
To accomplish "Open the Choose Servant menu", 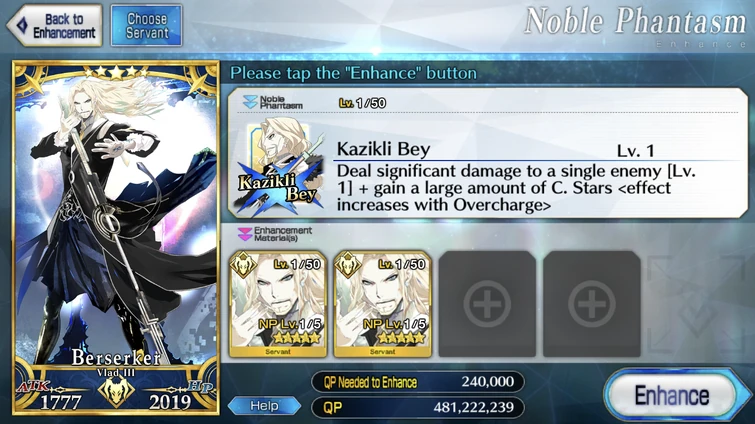I will tap(147, 26).
